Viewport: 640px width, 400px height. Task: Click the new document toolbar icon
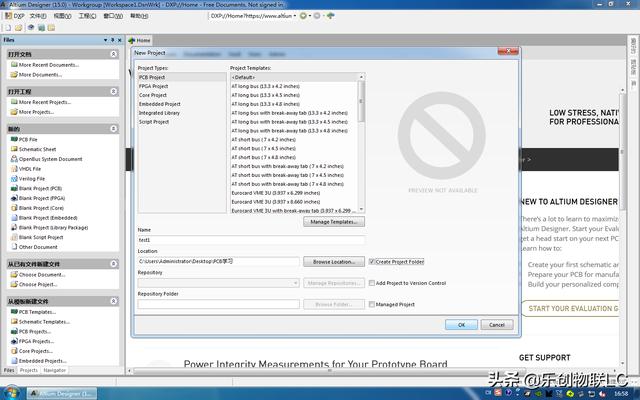coord(8,28)
